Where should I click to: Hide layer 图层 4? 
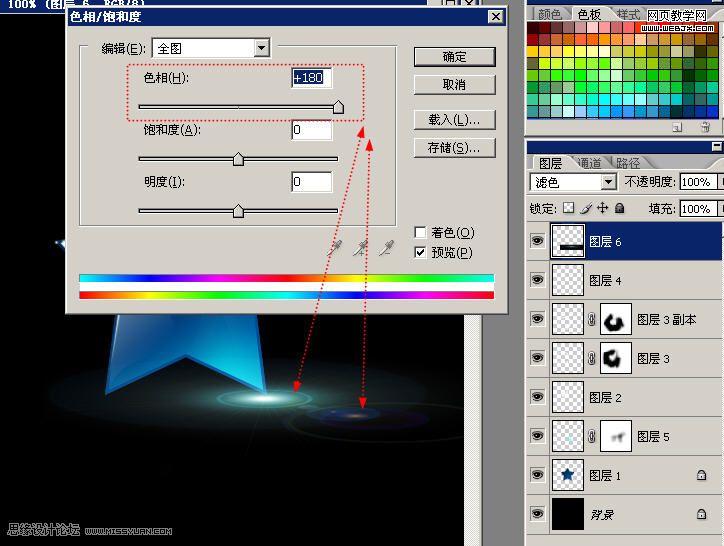pos(537,280)
